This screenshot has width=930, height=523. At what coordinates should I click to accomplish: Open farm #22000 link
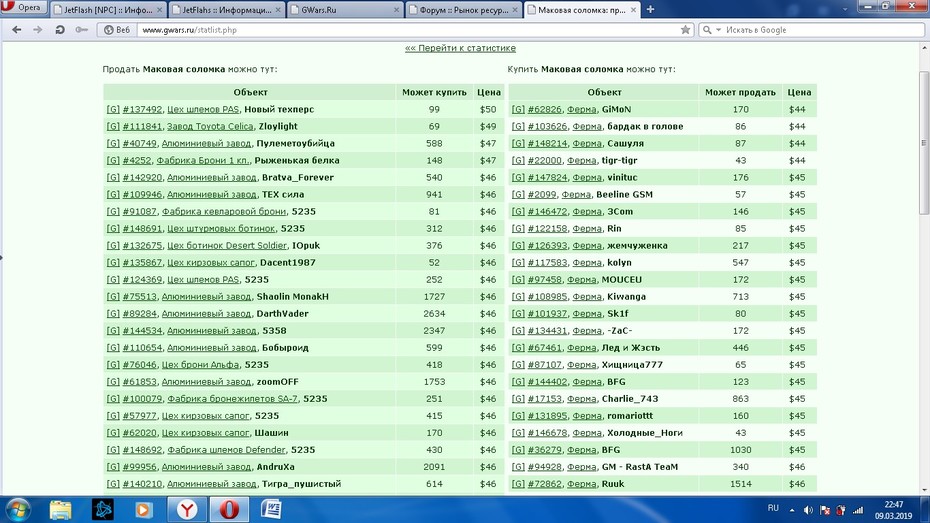[x=544, y=160]
